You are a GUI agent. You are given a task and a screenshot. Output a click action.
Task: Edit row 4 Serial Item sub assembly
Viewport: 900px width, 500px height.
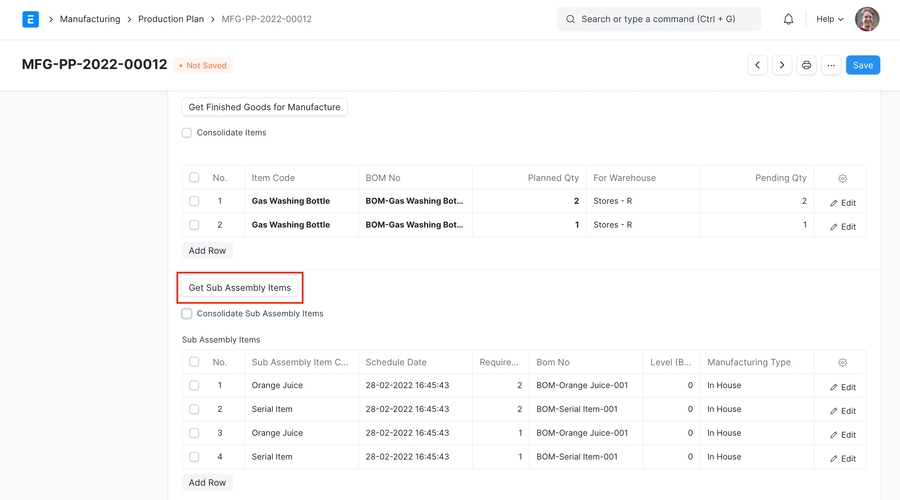click(x=842, y=458)
